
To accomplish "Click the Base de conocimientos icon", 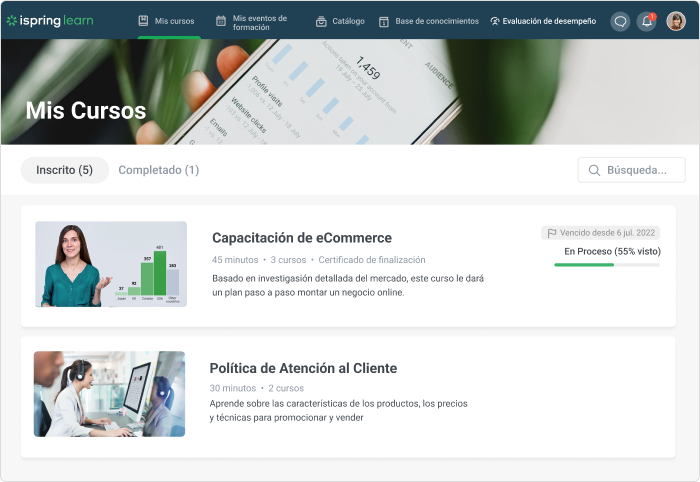I will tap(384, 21).
